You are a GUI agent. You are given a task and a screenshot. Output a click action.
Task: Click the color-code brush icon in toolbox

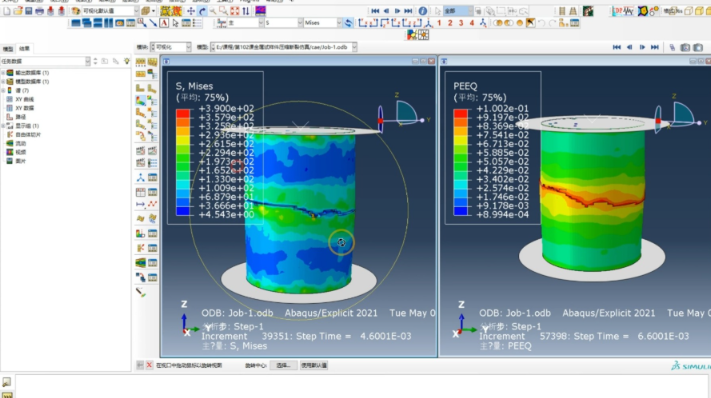coord(141,292)
